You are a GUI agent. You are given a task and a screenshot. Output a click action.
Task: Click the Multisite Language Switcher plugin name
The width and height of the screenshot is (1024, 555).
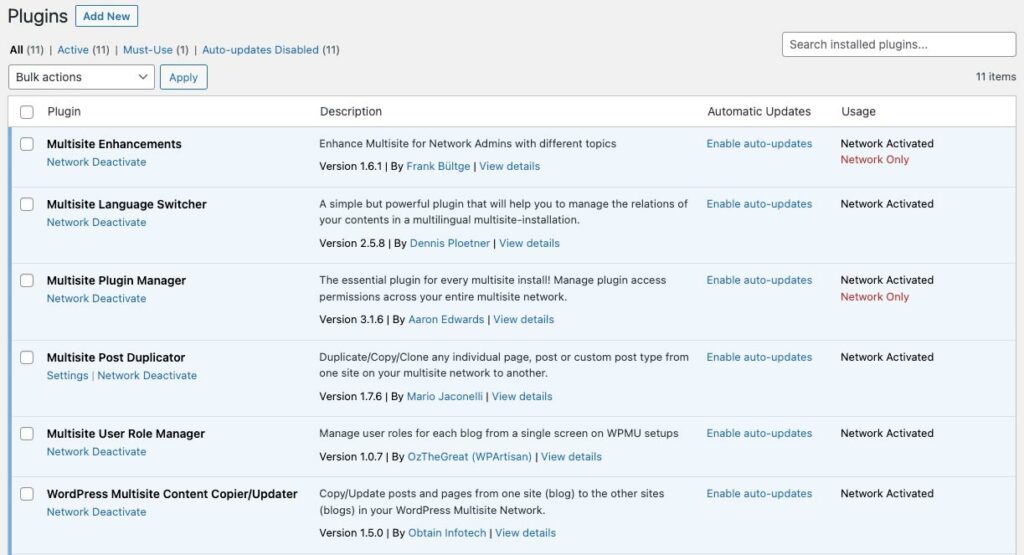[x=127, y=204]
